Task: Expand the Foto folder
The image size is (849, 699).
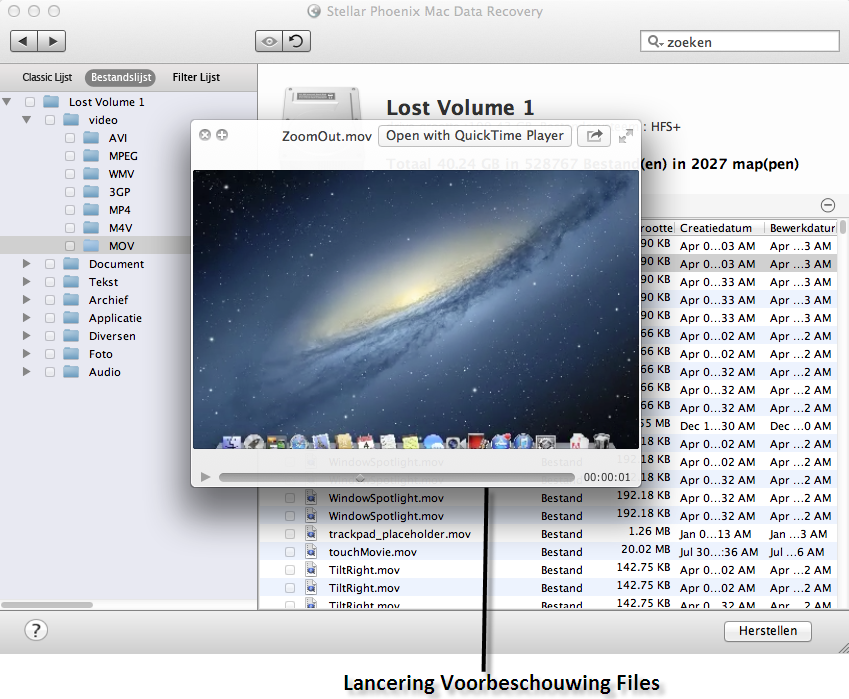Action: pos(27,354)
